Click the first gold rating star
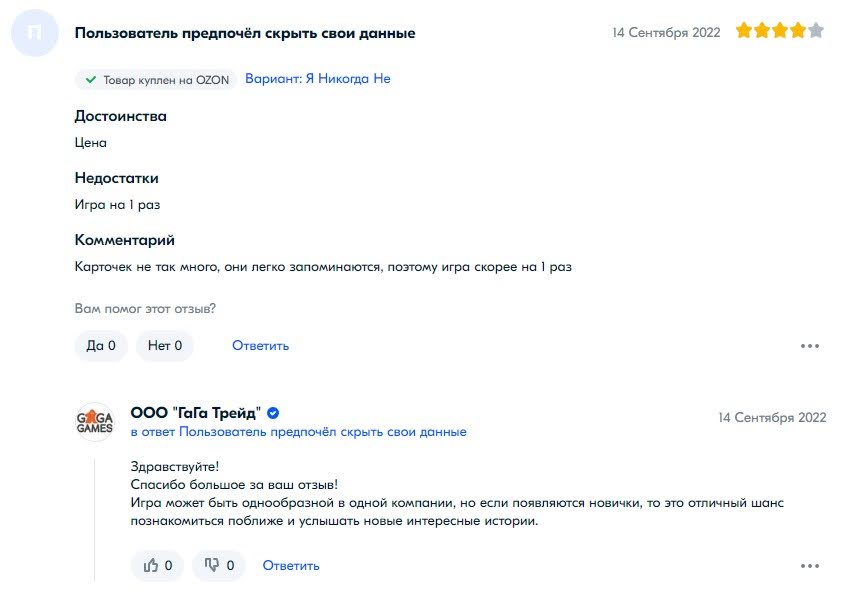 pyautogui.click(x=744, y=31)
